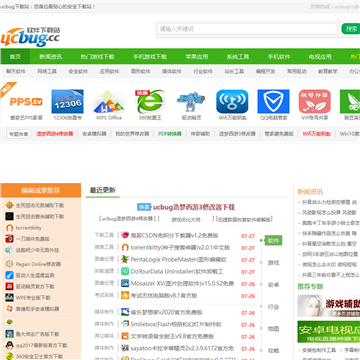Image resolution: width=360 pixels, height=360 pixels.
Task: Open 文字转语音全能王v9.8 list entry
Action: click(x=172, y=336)
